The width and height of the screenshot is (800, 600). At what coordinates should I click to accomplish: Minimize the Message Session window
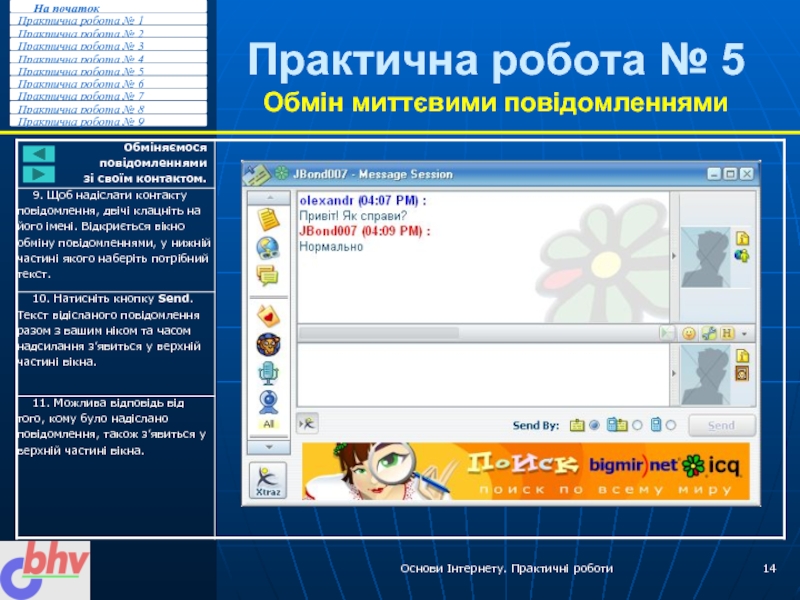coord(714,174)
